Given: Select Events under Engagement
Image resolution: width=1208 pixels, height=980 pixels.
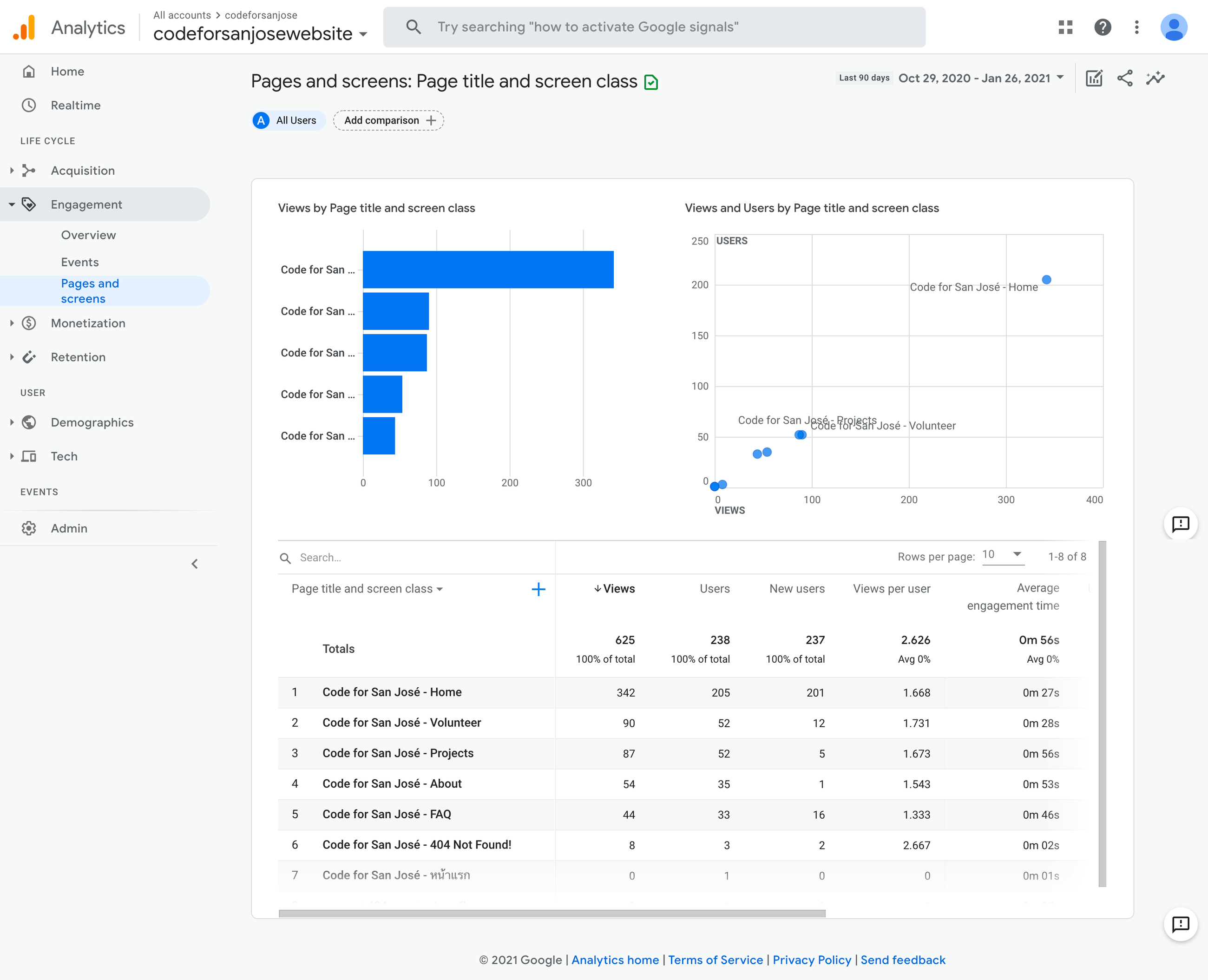Looking at the screenshot, I should click(79, 262).
